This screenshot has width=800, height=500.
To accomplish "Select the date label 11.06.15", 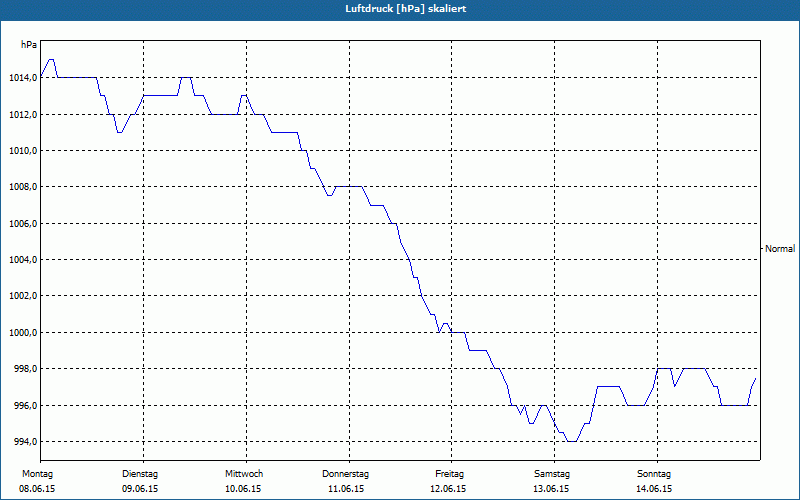I will 346,489.
